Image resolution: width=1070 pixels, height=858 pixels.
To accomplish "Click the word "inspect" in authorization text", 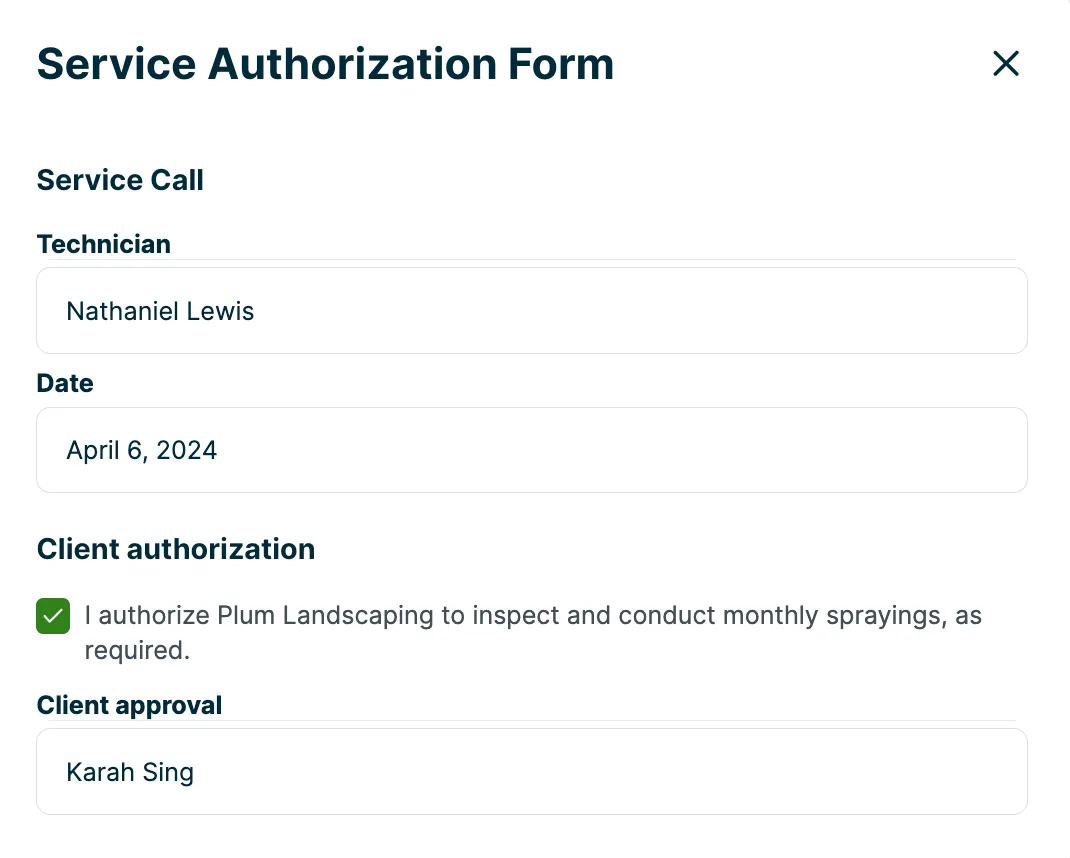I will [516, 615].
